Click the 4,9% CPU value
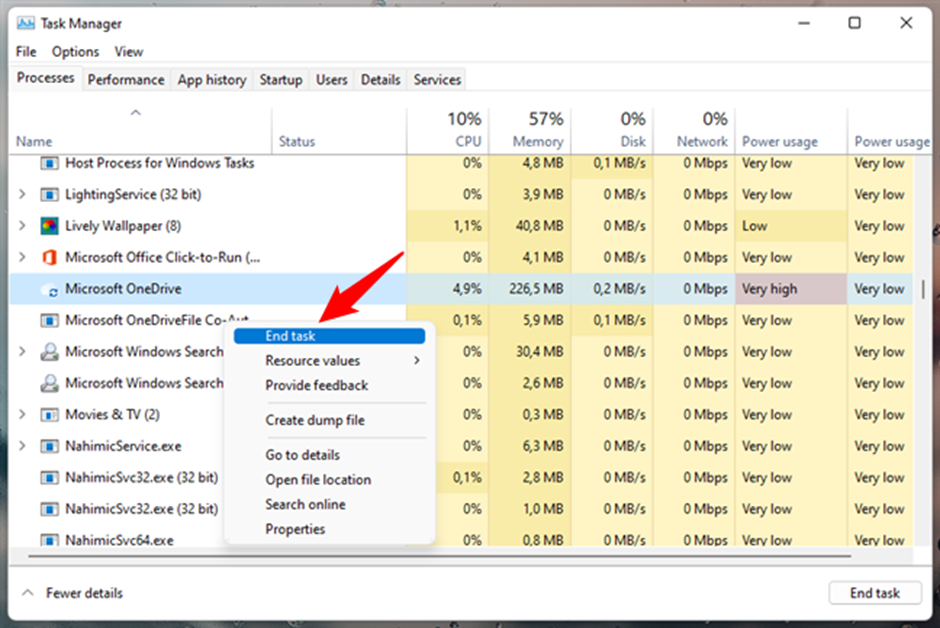The height and width of the screenshot is (628, 940). [x=467, y=289]
